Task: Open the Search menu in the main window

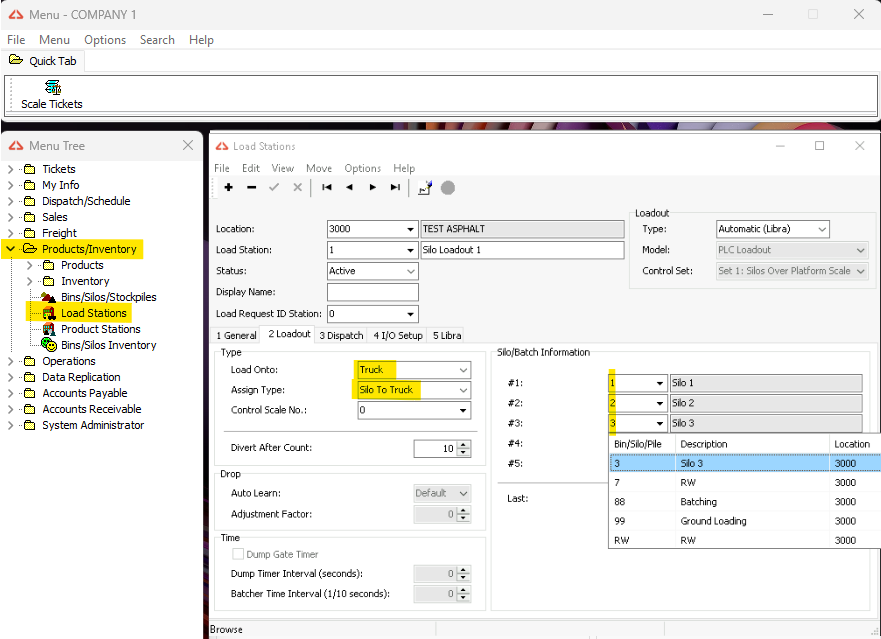Action: pyautogui.click(x=157, y=40)
